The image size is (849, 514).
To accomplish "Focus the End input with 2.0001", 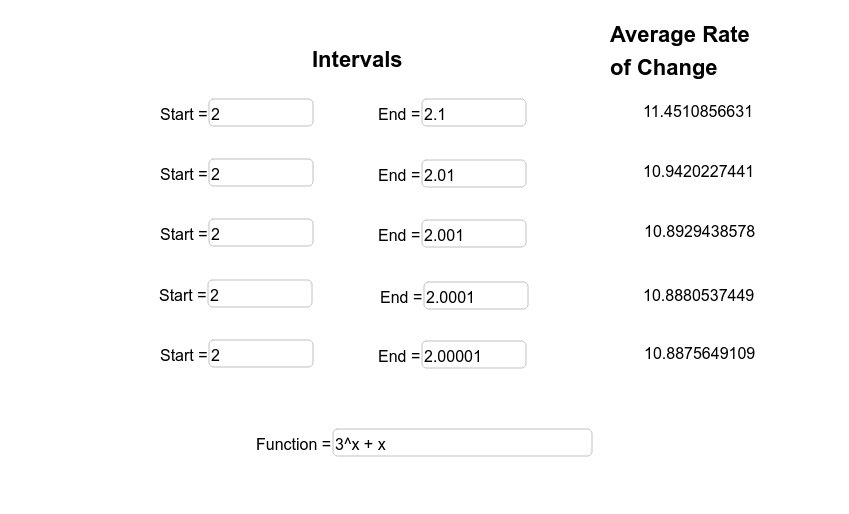I will [476, 296].
